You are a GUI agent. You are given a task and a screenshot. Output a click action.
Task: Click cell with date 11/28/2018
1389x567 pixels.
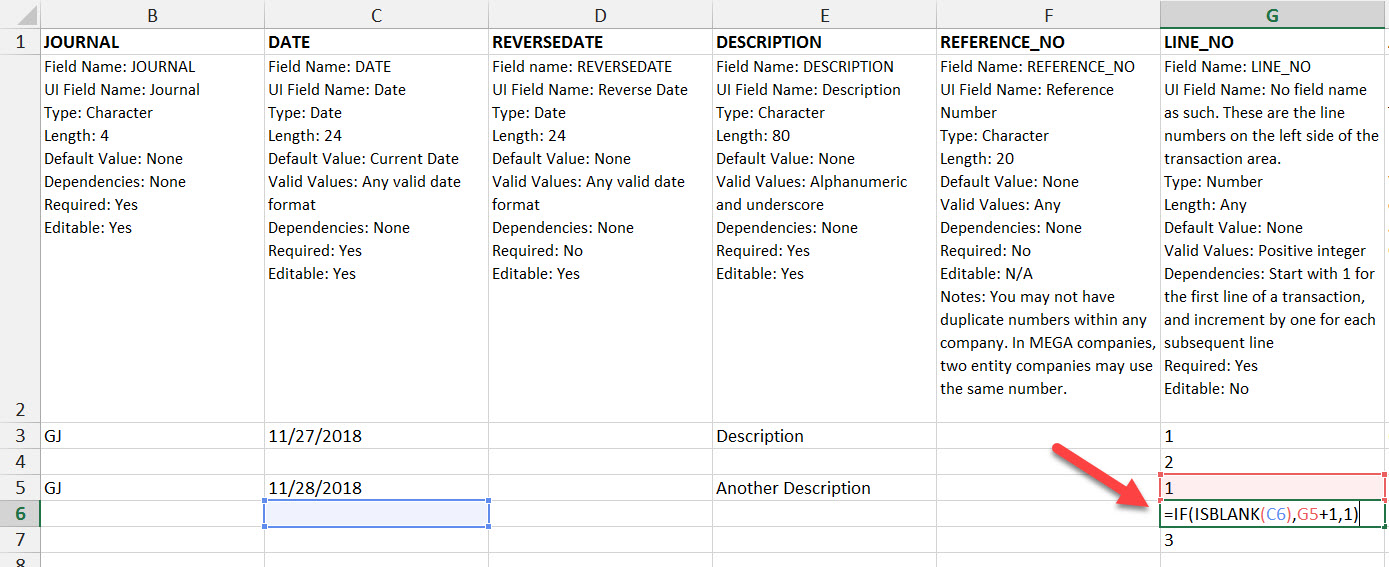tap(376, 488)
